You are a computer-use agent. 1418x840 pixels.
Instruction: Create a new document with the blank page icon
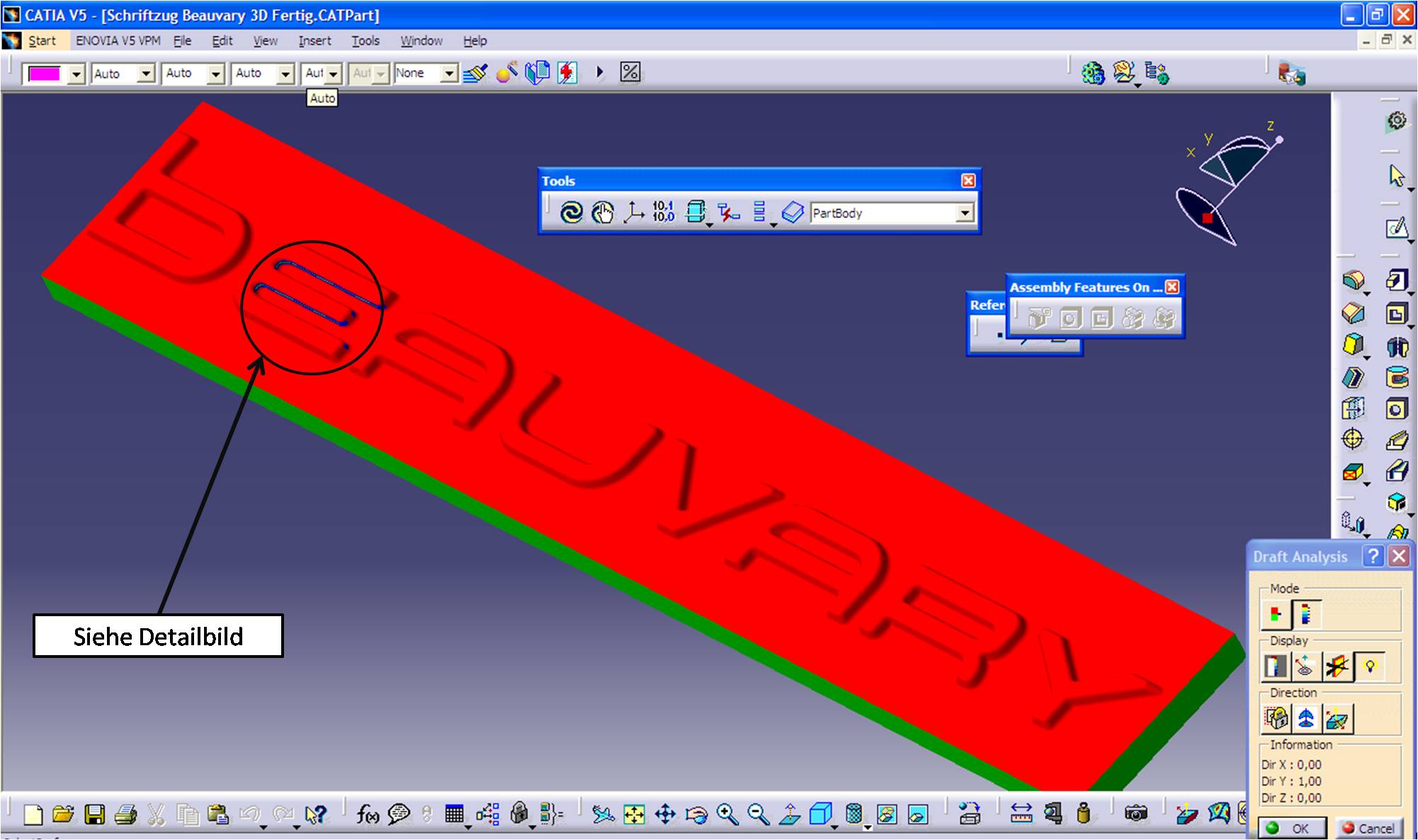pyautogui.click(x=33, y=815)
